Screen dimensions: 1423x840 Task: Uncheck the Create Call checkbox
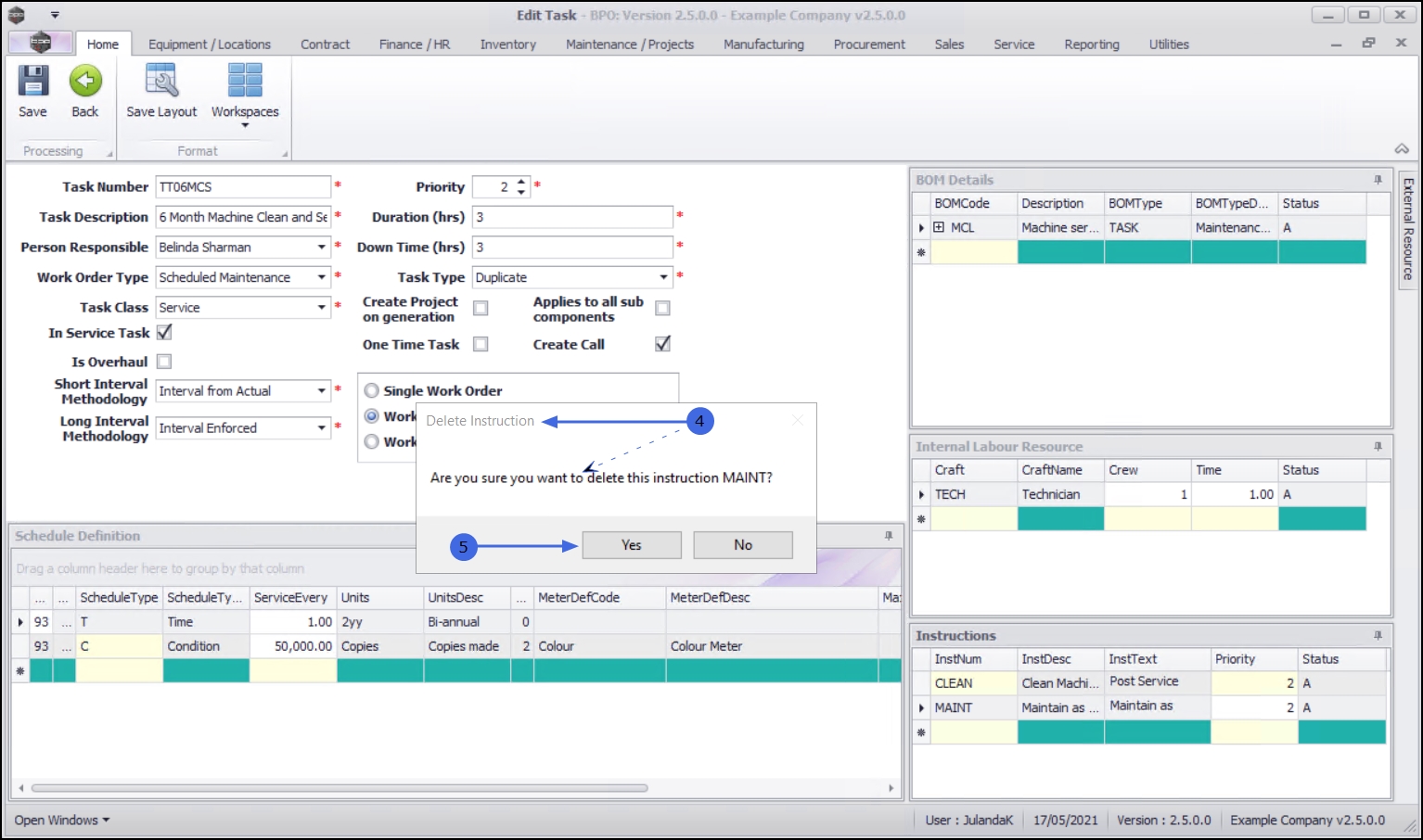pos(662,344)
